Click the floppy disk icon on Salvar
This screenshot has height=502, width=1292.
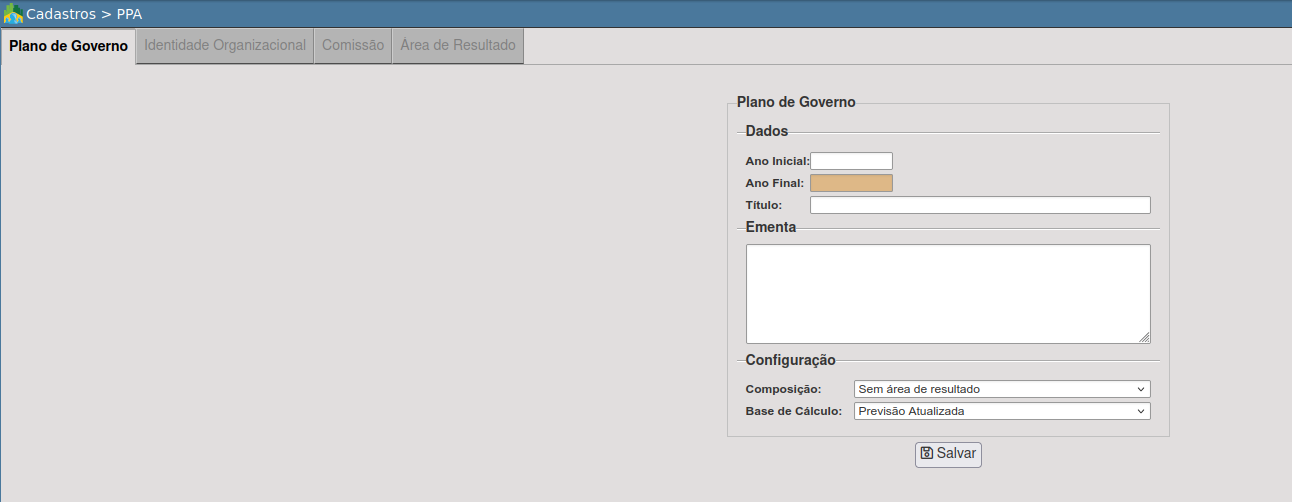click(x=926, y=453)
